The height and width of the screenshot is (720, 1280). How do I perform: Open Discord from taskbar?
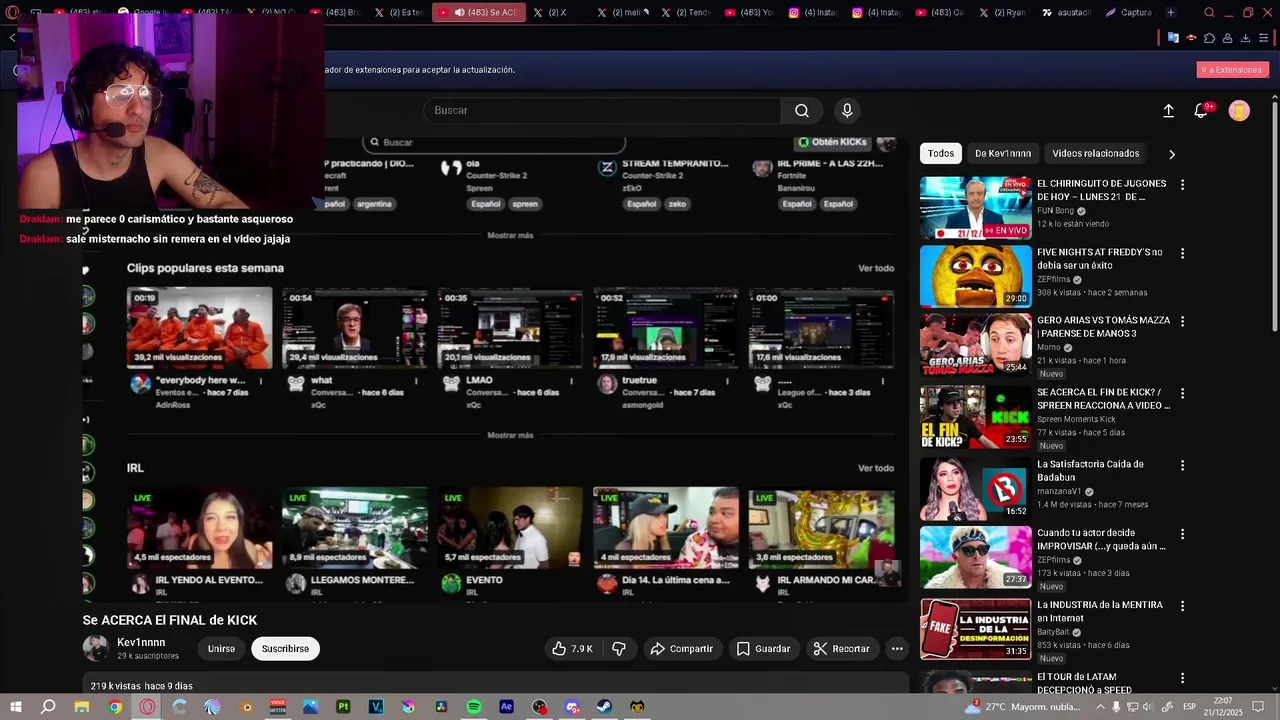click(x=572, y=707)
